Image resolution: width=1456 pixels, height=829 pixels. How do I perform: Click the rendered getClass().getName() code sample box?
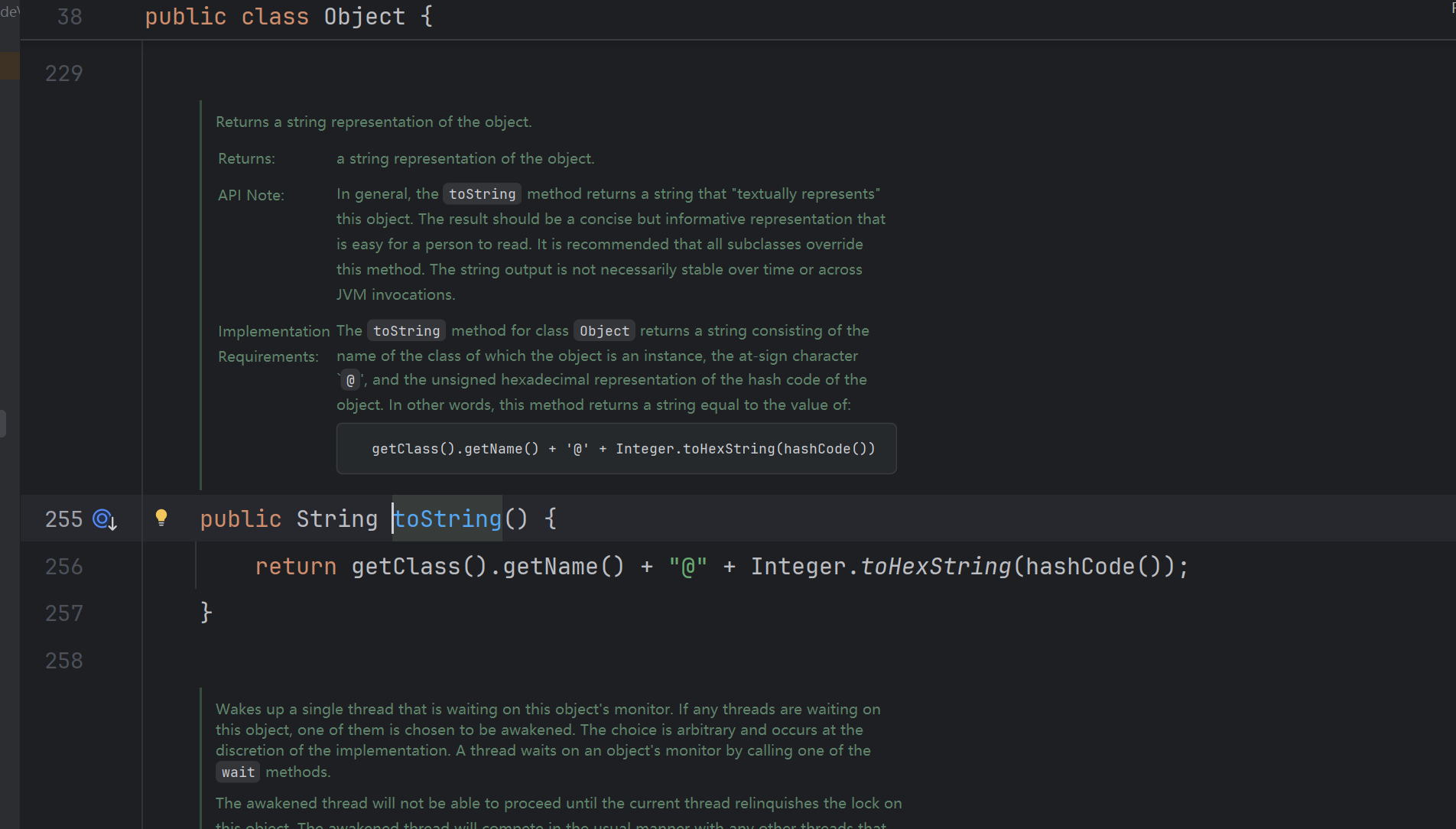(x=616, y=449)
